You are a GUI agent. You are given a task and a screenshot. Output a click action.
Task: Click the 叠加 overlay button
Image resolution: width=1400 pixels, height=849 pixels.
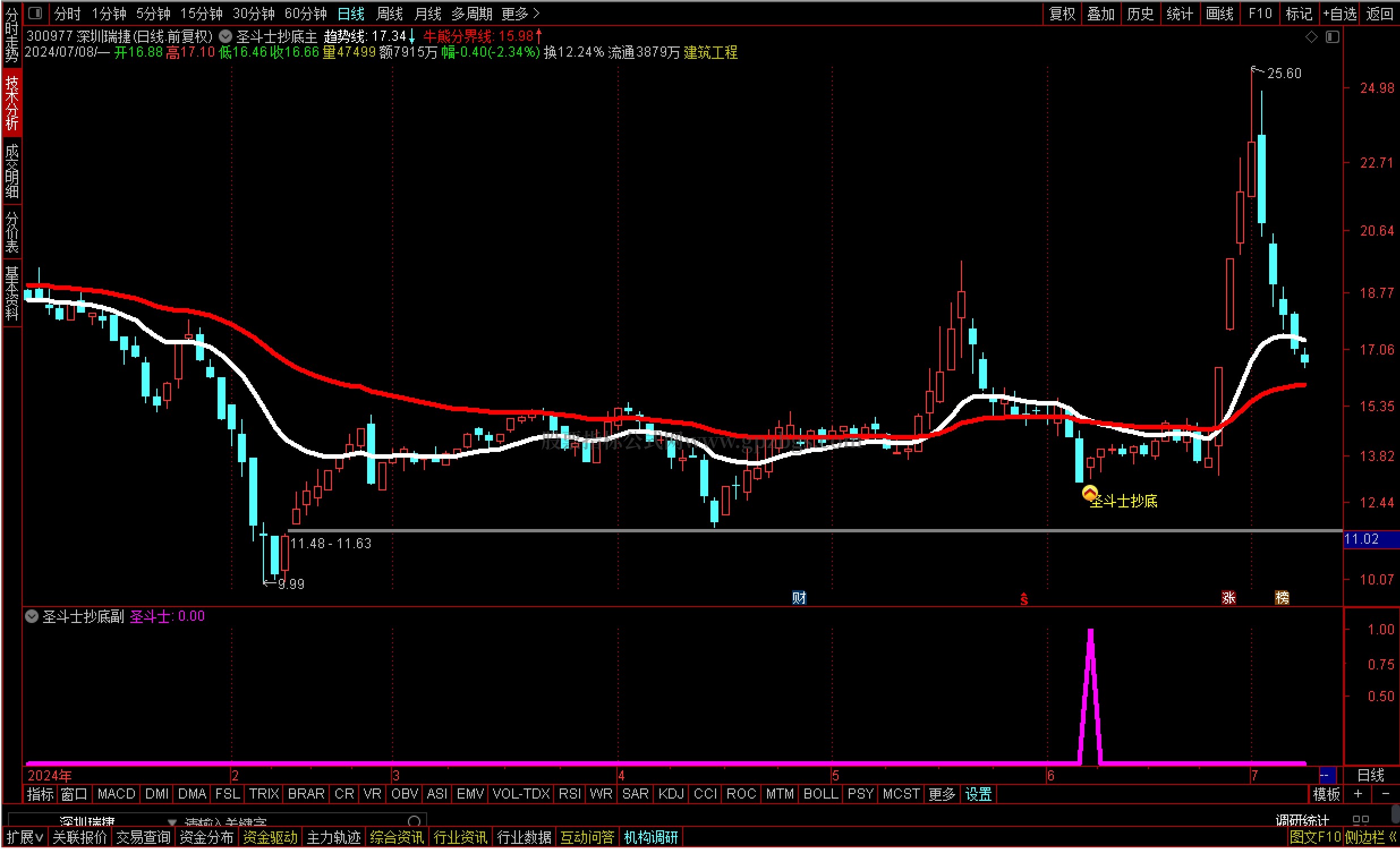[1101, 13]
